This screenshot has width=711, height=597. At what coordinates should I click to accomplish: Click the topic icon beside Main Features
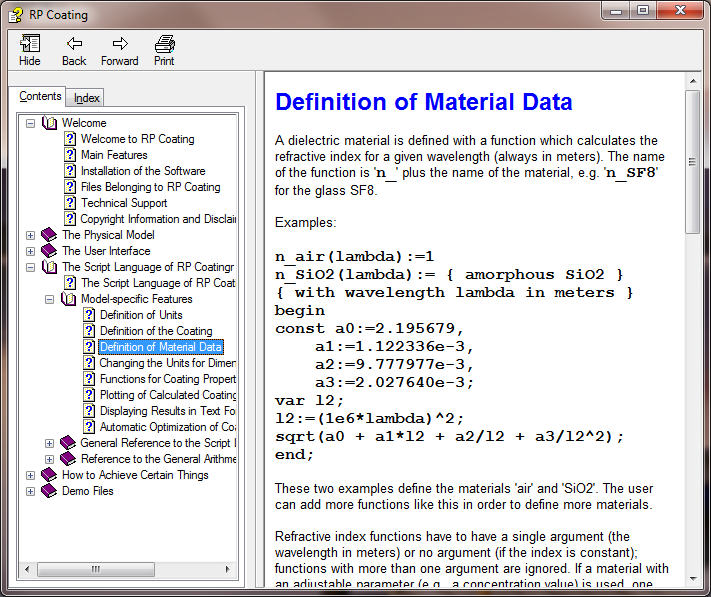[69, 155]
